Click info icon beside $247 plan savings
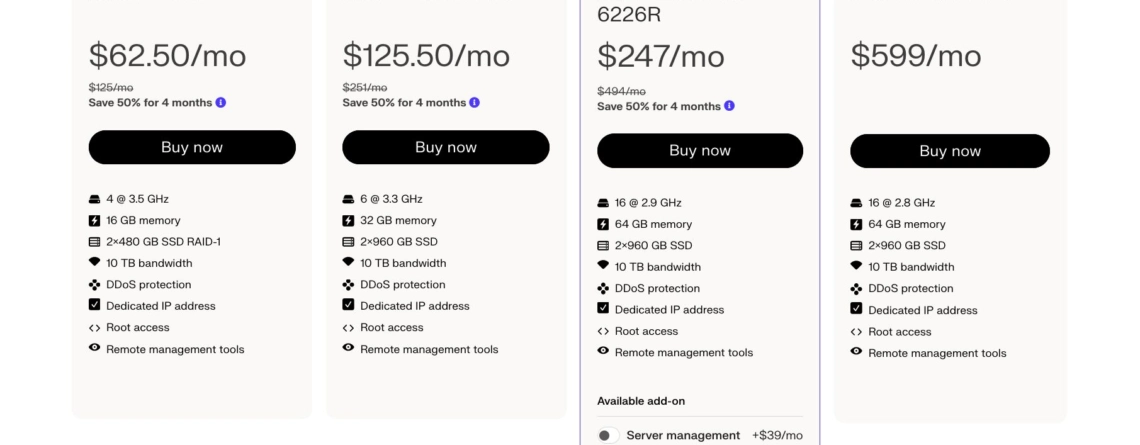 tap(729, 106)
